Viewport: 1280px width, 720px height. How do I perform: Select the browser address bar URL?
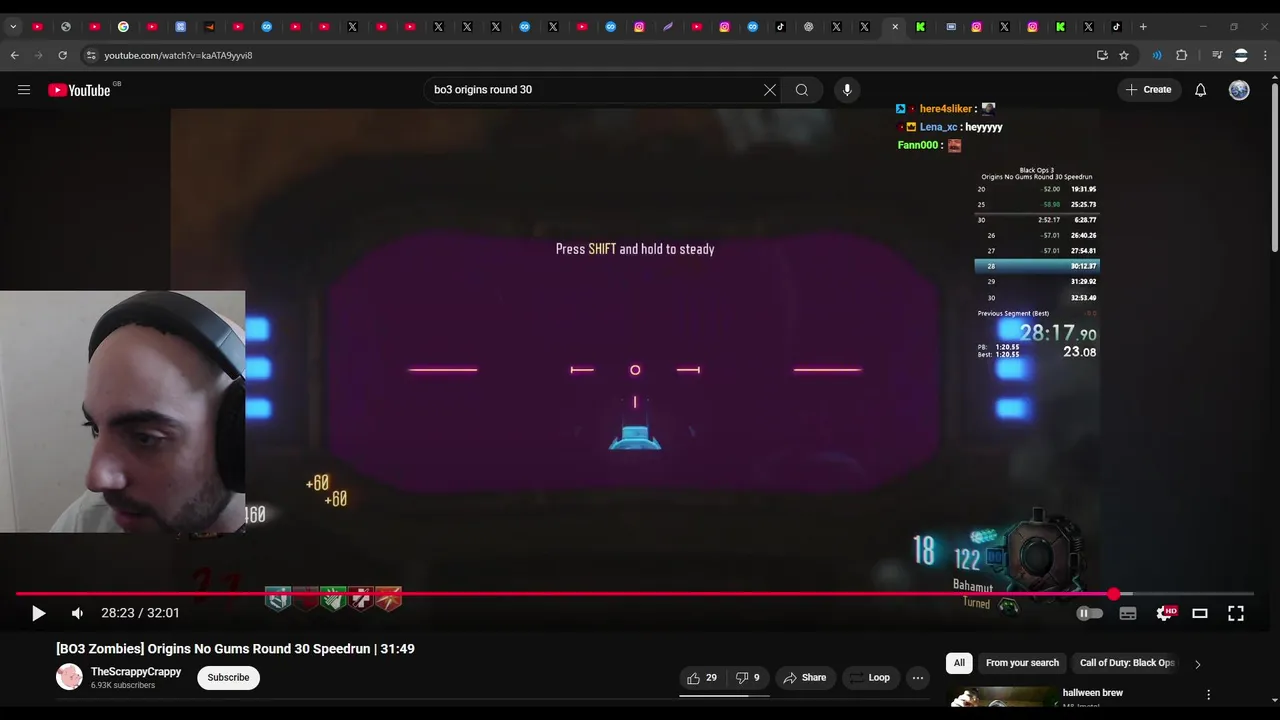click(x=178, y=55)
